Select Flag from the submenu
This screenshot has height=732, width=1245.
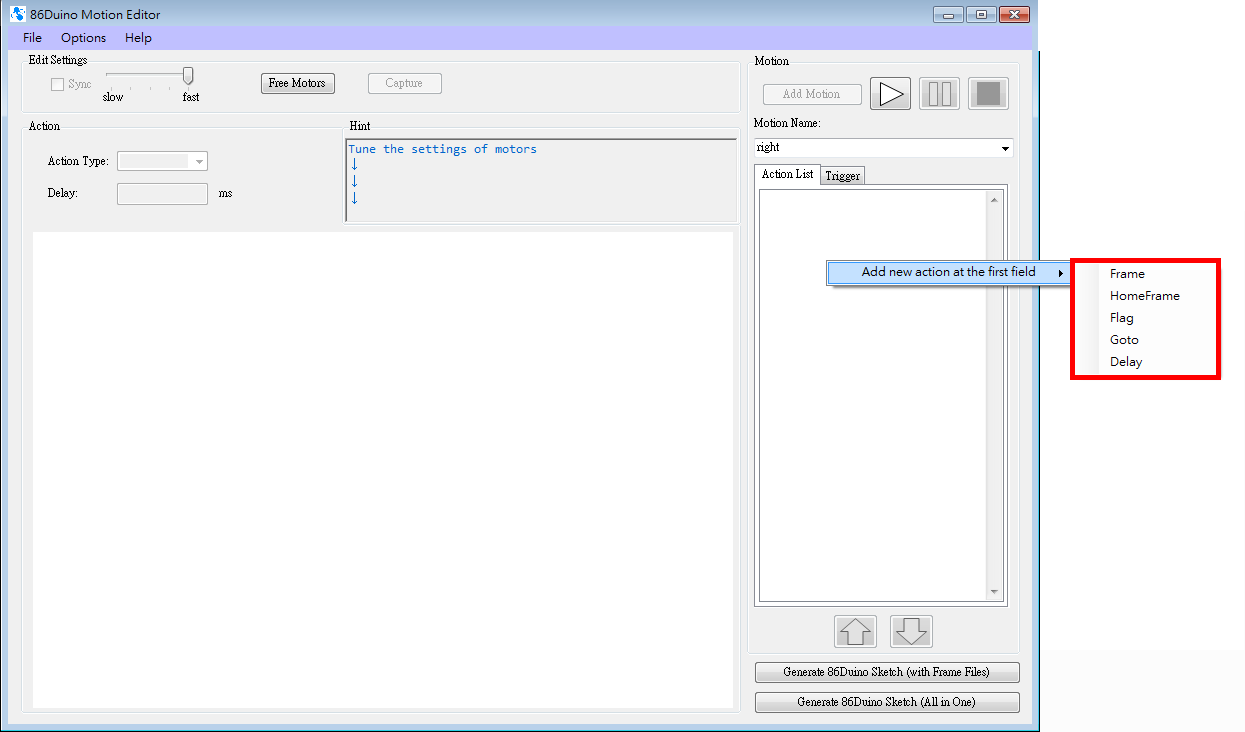(x=1122, y=318)
